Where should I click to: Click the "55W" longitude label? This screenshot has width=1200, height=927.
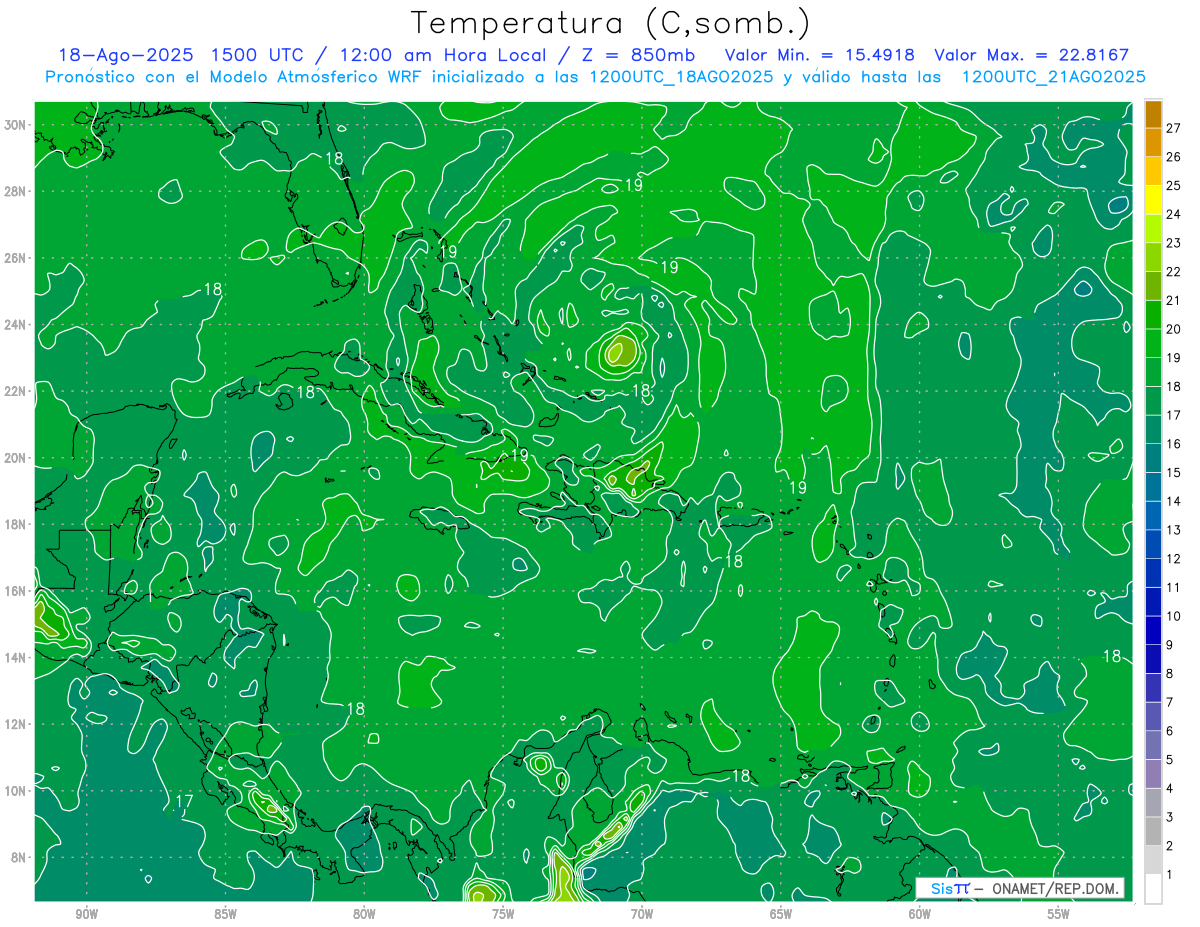click(1059, 914)
